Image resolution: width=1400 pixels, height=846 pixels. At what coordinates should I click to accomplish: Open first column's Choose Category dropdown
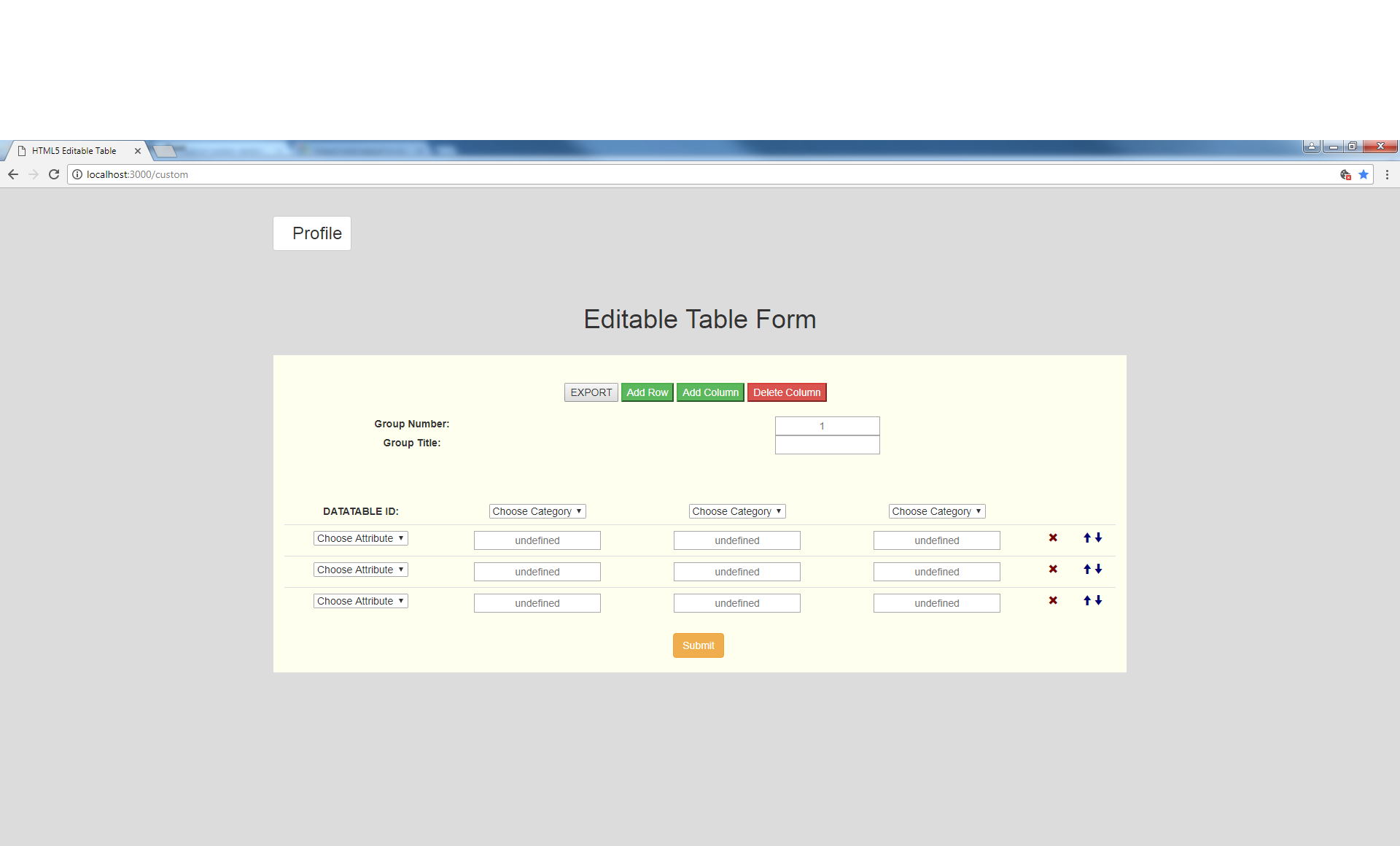(537, 511)
